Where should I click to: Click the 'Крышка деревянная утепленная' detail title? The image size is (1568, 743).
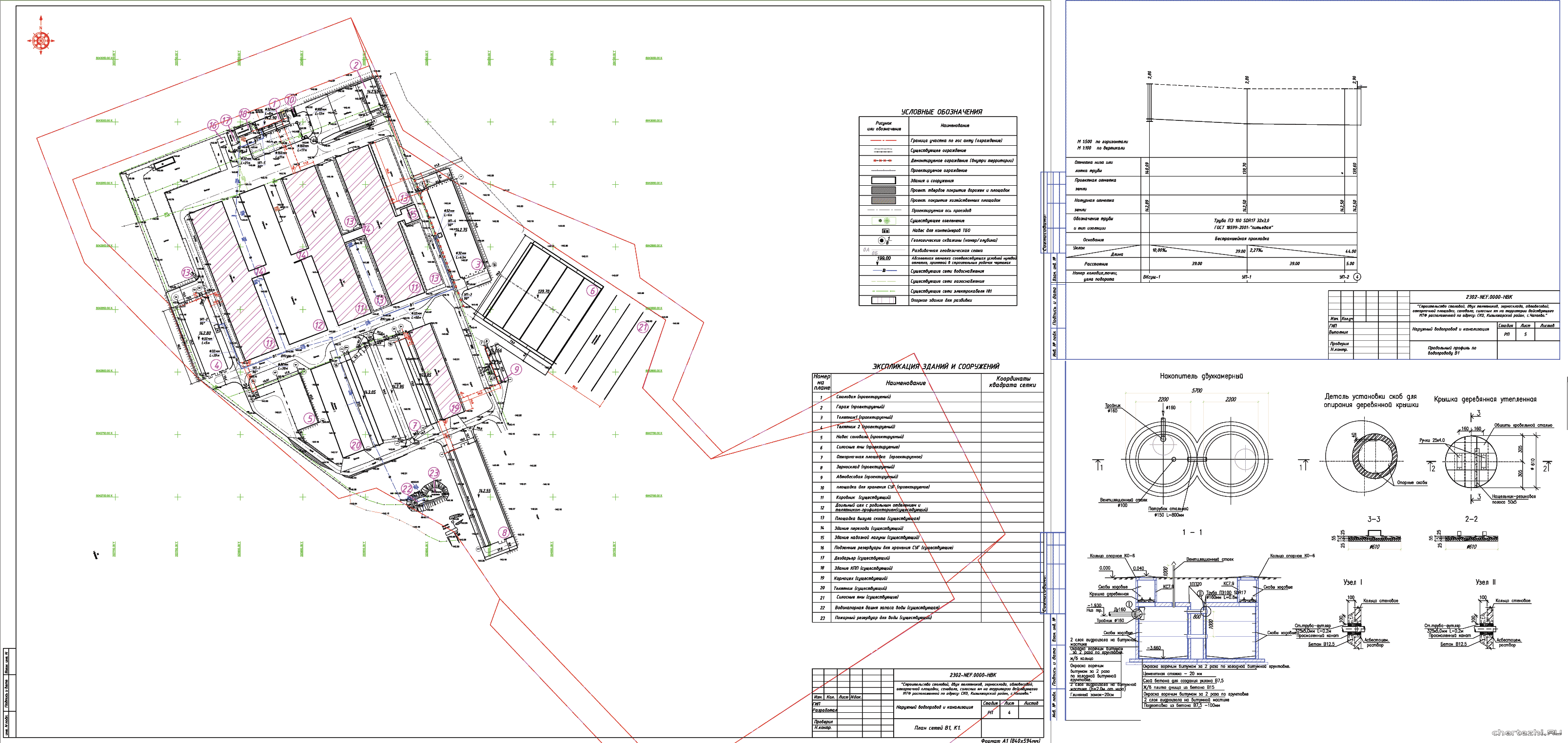(x=1485, y=399)
